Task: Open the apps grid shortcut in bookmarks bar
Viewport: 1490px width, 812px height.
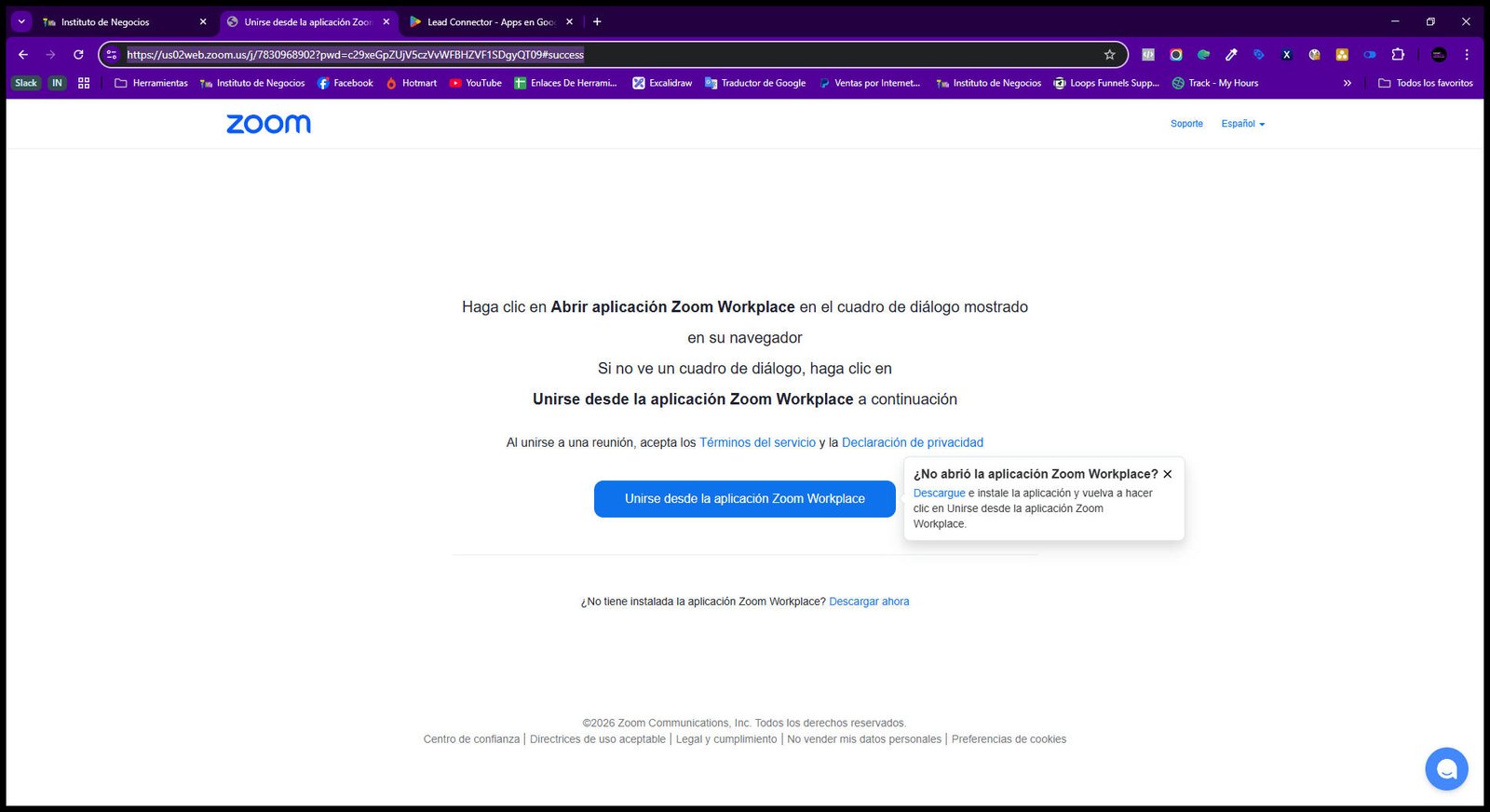Action: pyautogui.click(x=84, y=83)
